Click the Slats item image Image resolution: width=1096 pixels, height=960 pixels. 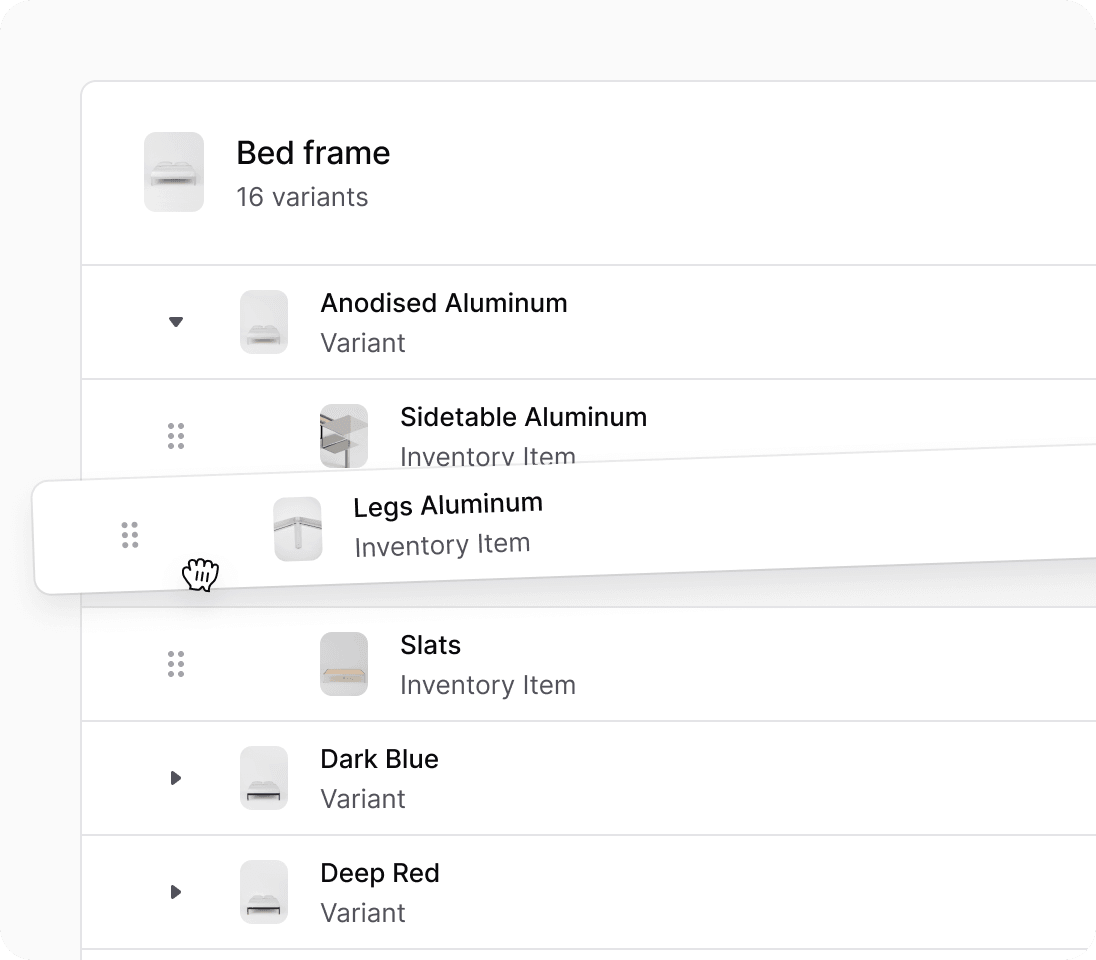344,664
